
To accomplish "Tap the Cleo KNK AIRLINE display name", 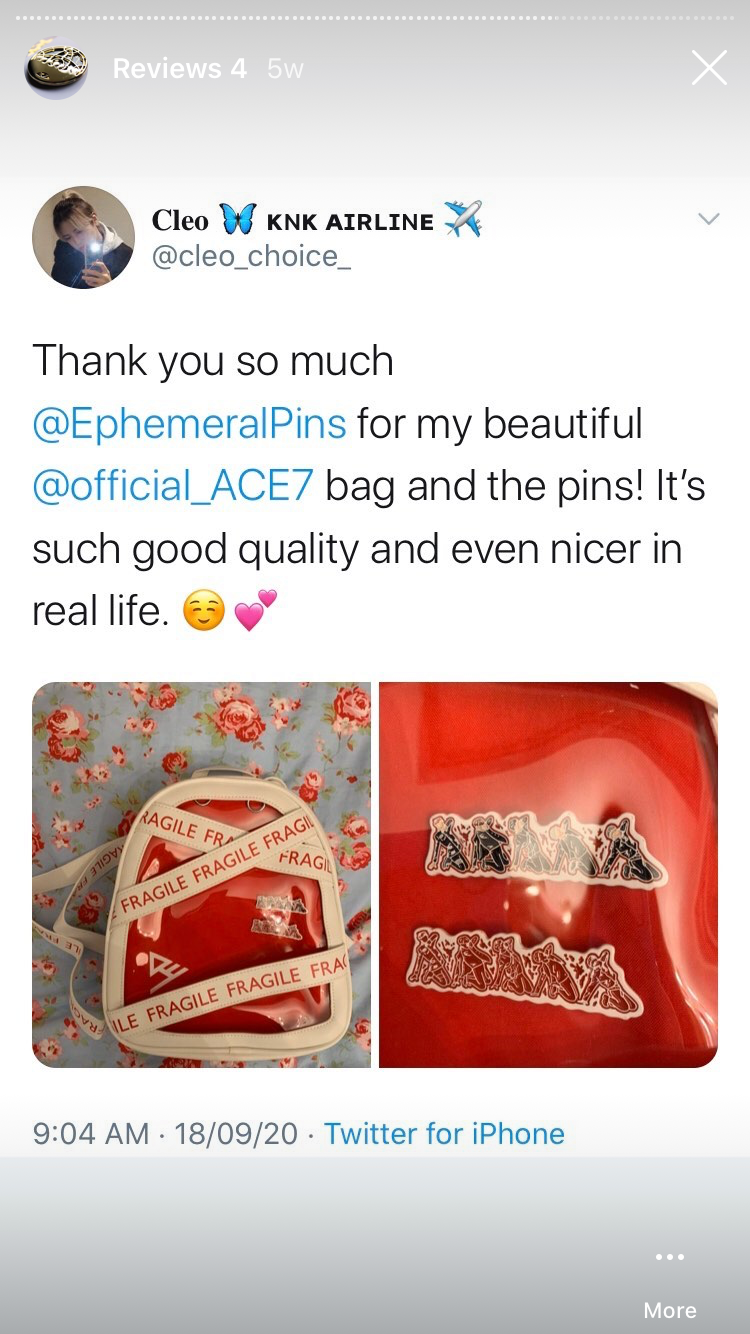I will click(316, 219).
